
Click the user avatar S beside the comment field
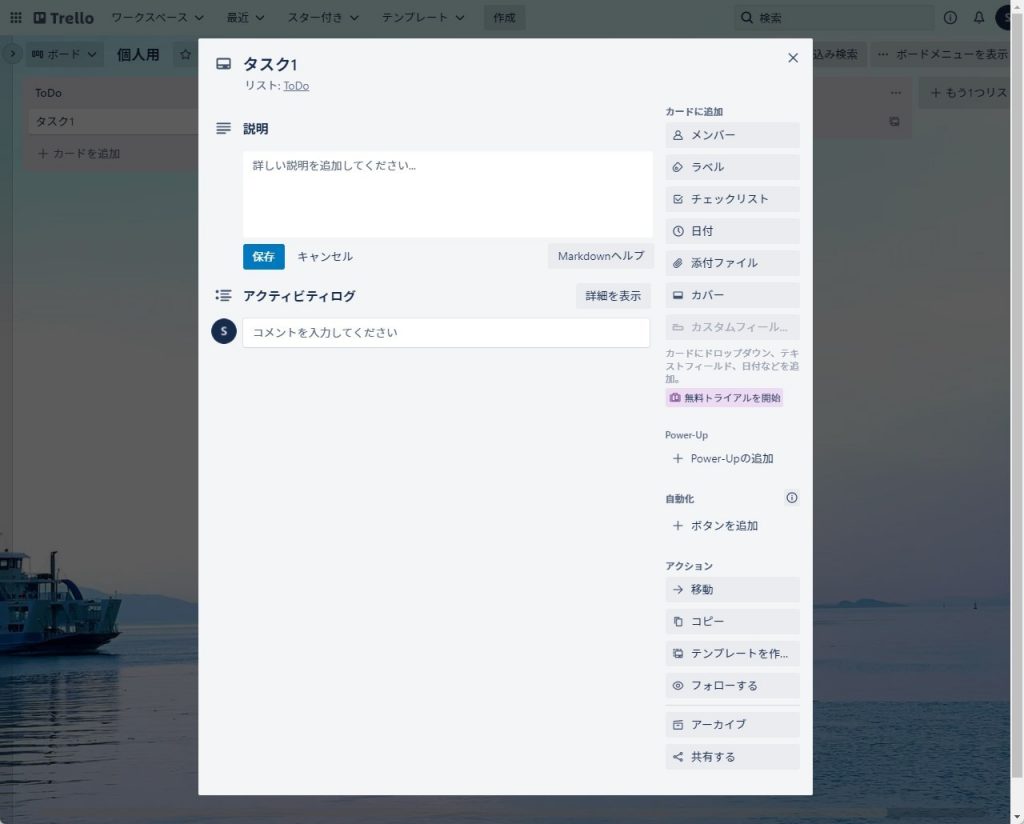click(x=223, y=332)
